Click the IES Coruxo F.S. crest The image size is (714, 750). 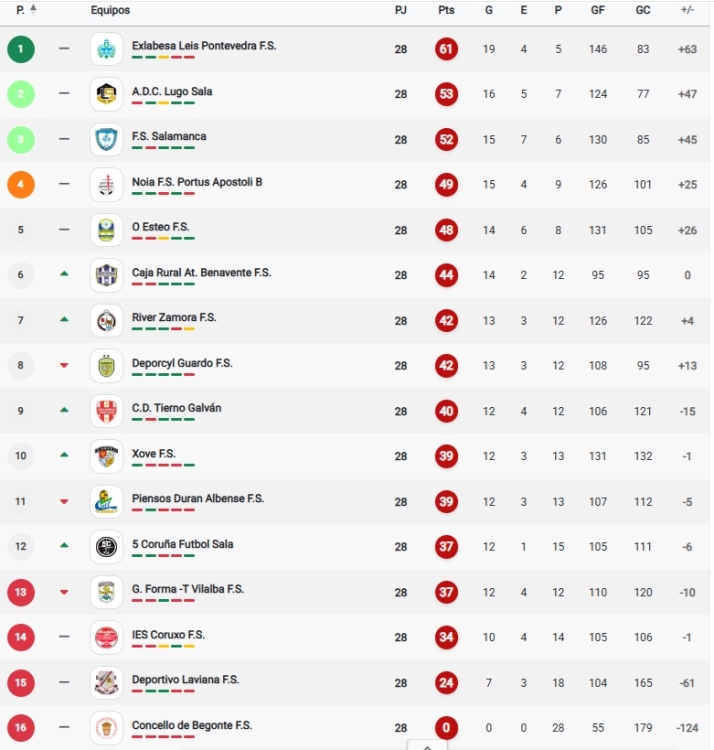106,637
